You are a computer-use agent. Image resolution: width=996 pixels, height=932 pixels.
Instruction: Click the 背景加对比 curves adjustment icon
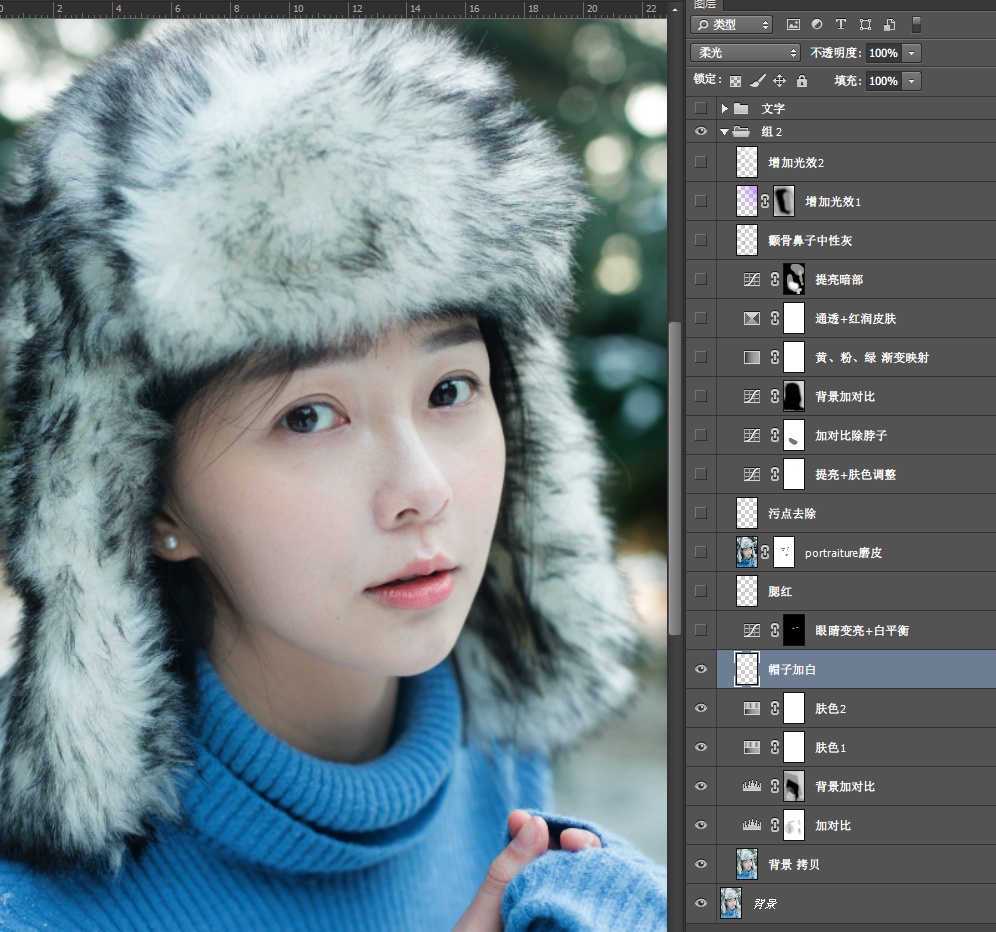point(751,396)
